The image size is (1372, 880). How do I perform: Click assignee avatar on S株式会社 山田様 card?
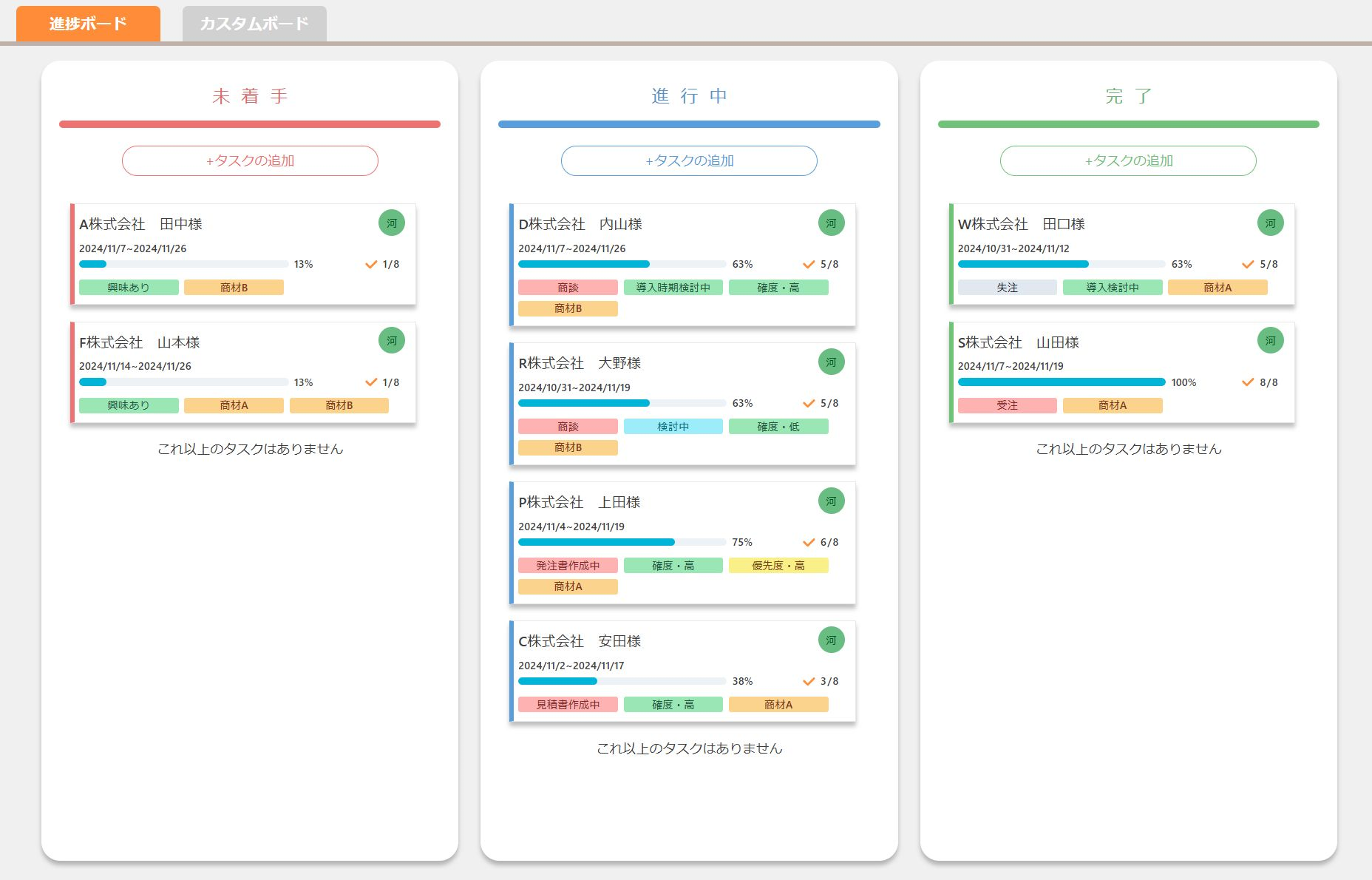1270,341
